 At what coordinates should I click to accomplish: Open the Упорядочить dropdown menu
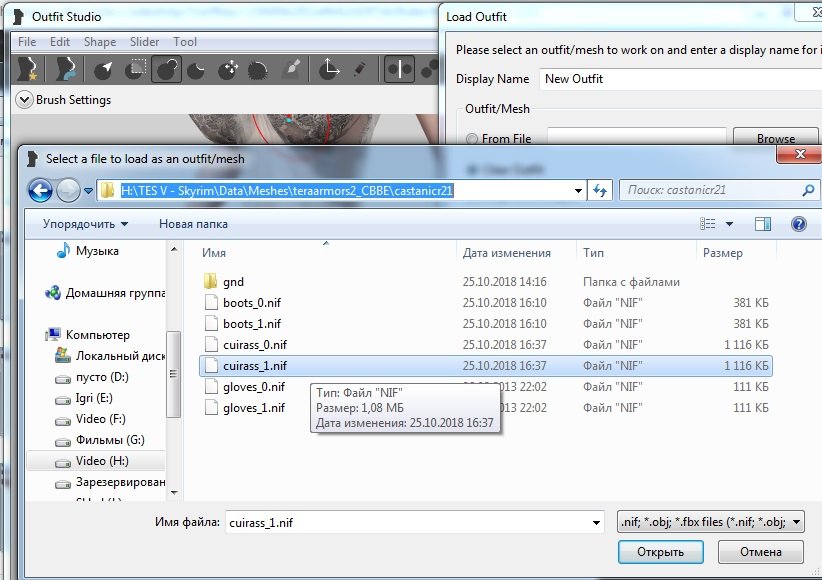pos(85,224)
